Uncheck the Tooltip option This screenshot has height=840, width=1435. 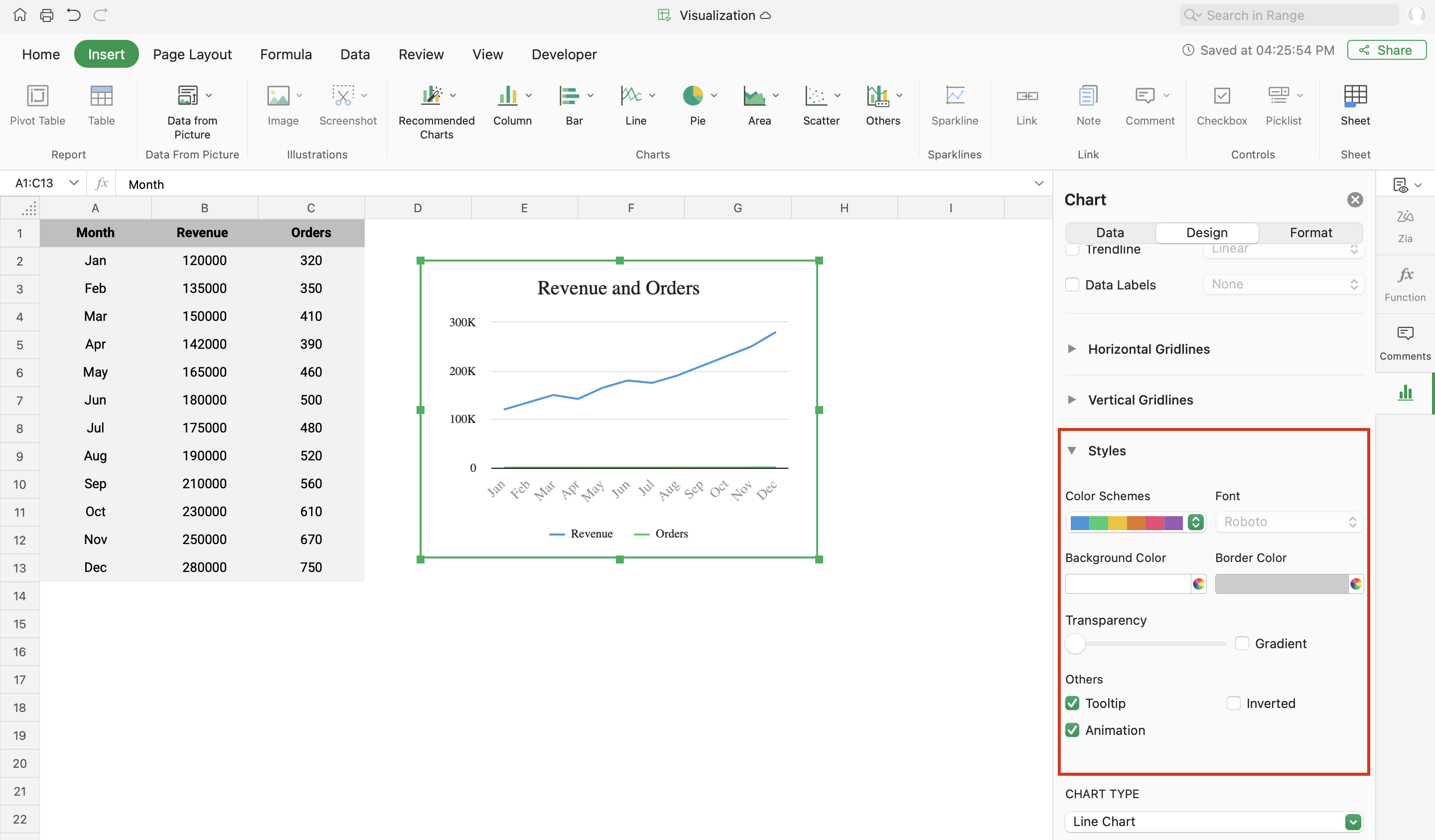pos(1072,703)
